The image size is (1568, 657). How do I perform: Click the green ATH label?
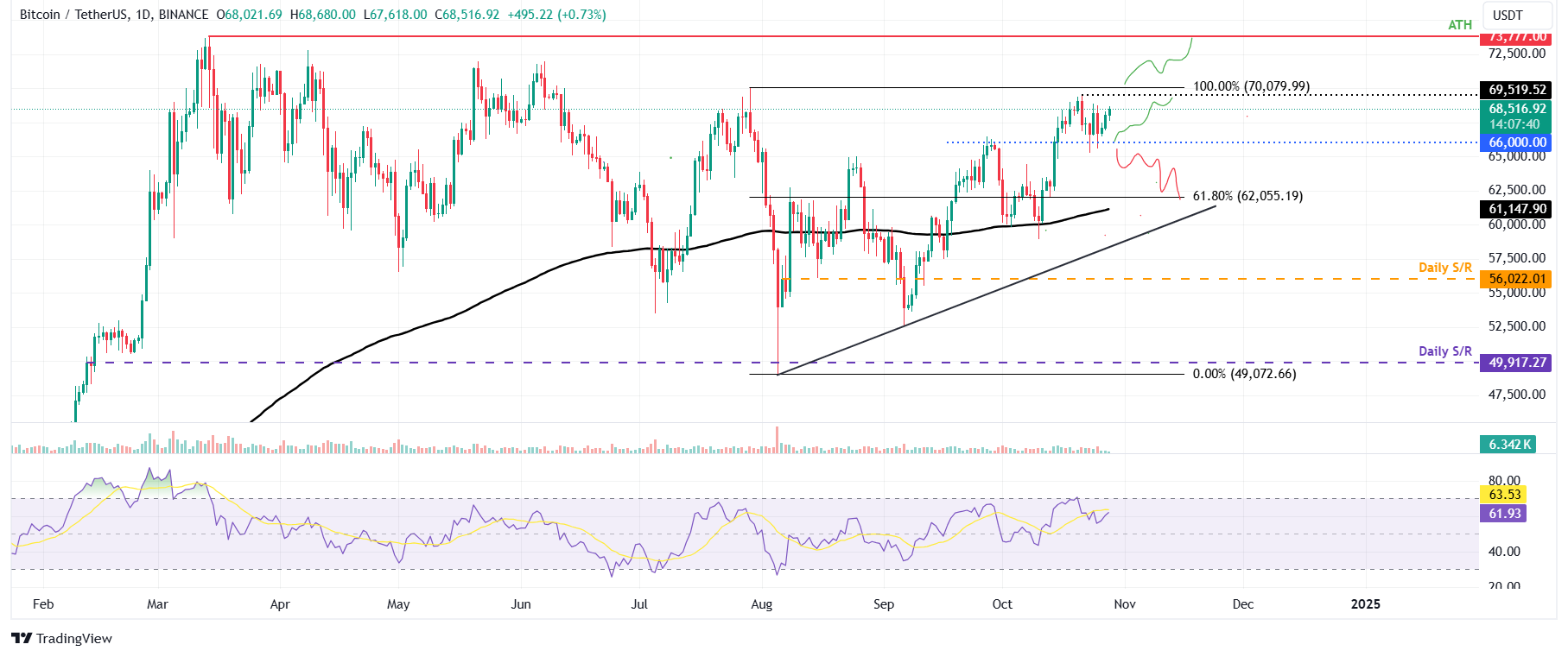point(1460,24)
